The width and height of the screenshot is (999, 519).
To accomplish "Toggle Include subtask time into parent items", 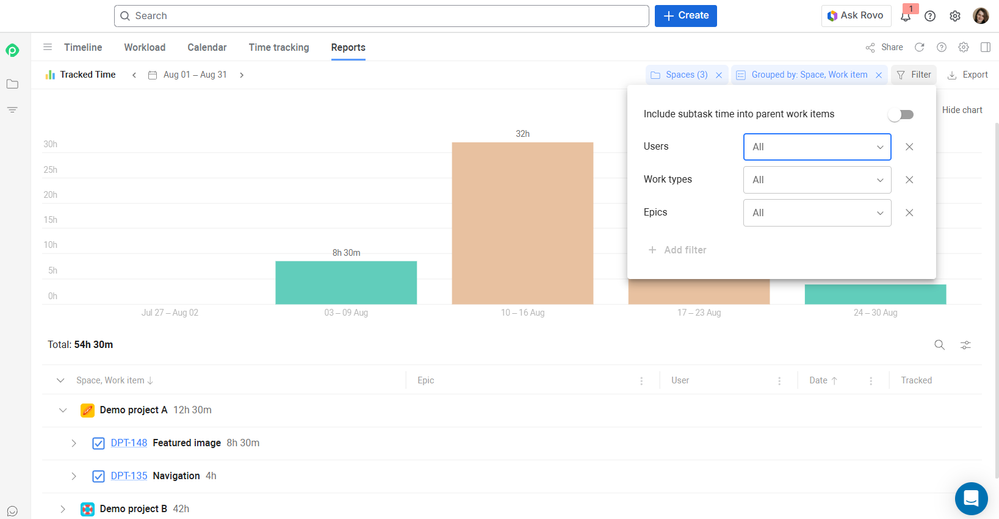I will [901, 115].
